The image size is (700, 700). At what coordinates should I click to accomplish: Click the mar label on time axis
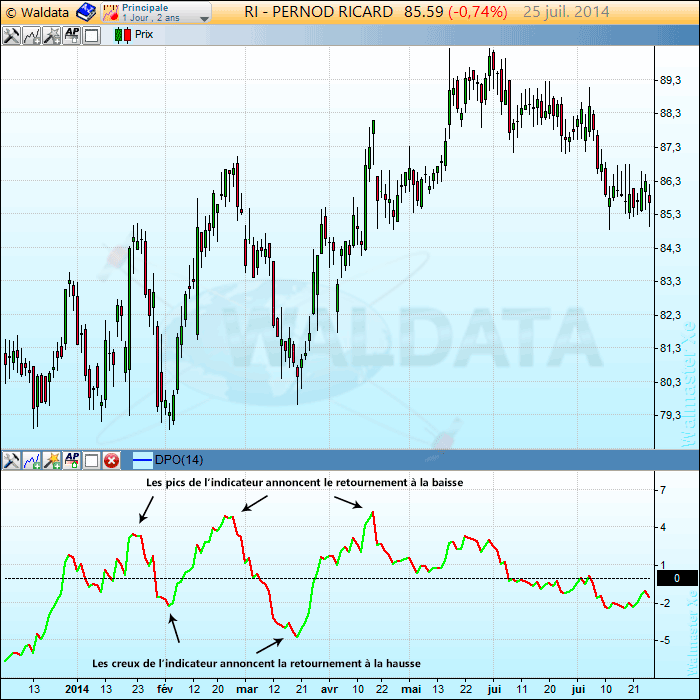point(247,689)
